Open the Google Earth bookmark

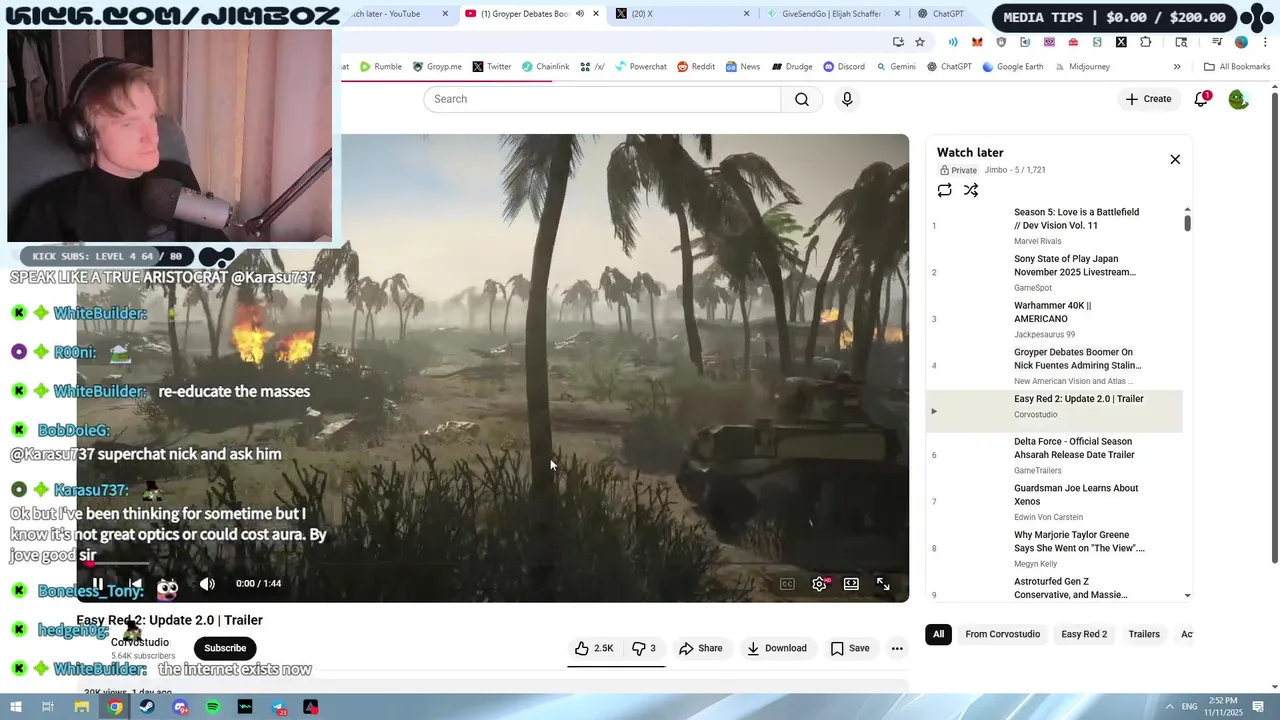tap(1013, 67)
